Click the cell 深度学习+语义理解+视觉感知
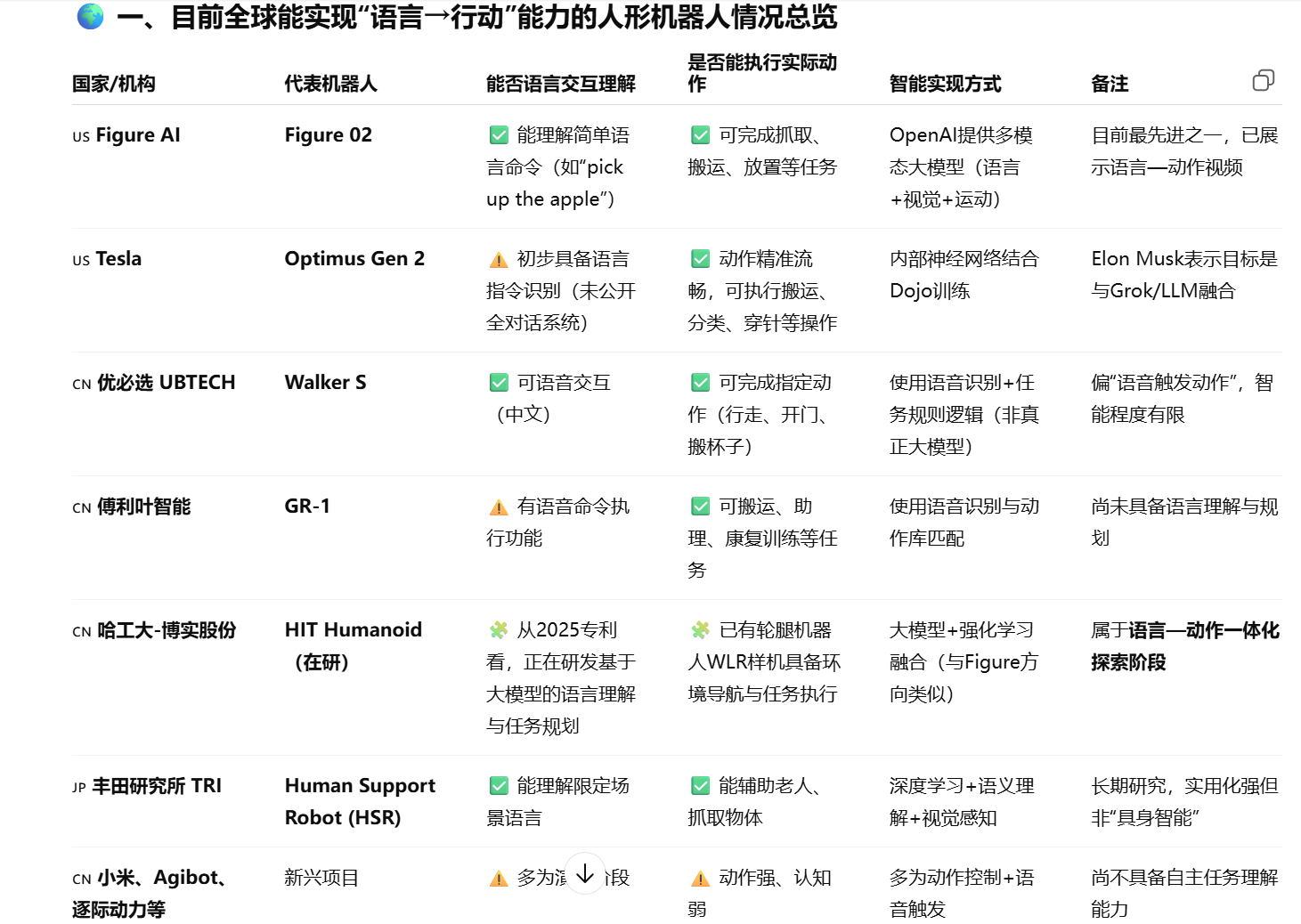The image size is (1301, 924). click(962, 802)
